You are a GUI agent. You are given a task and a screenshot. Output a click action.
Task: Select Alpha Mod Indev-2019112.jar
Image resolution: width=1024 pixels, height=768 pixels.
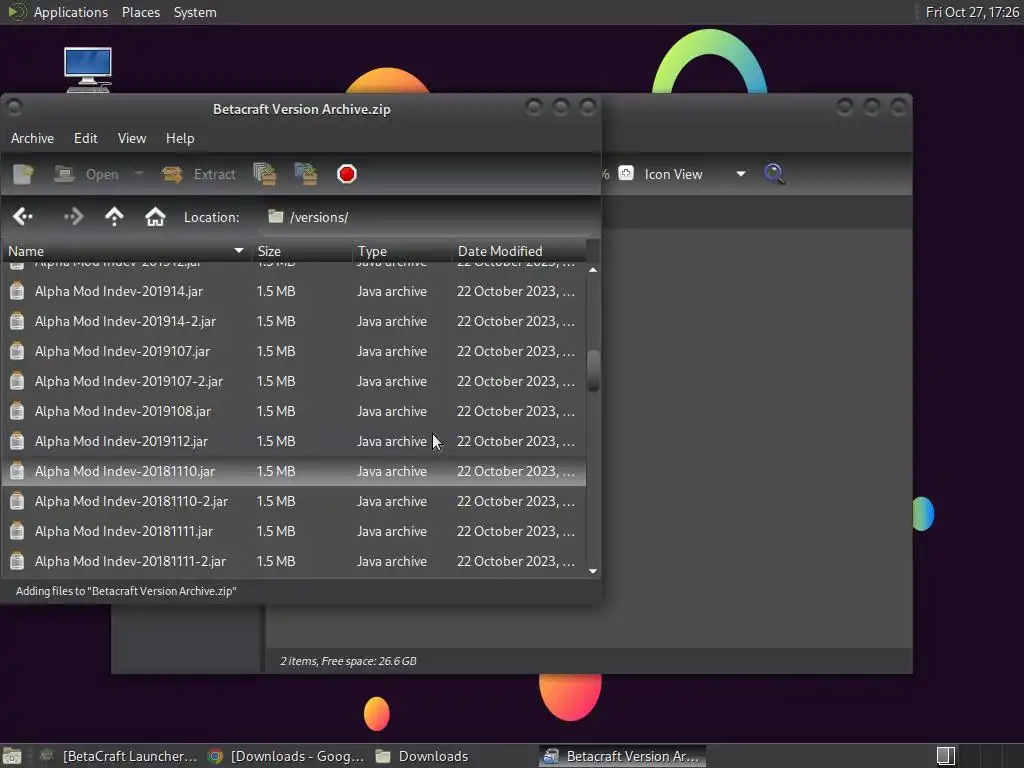pos(293,441)
